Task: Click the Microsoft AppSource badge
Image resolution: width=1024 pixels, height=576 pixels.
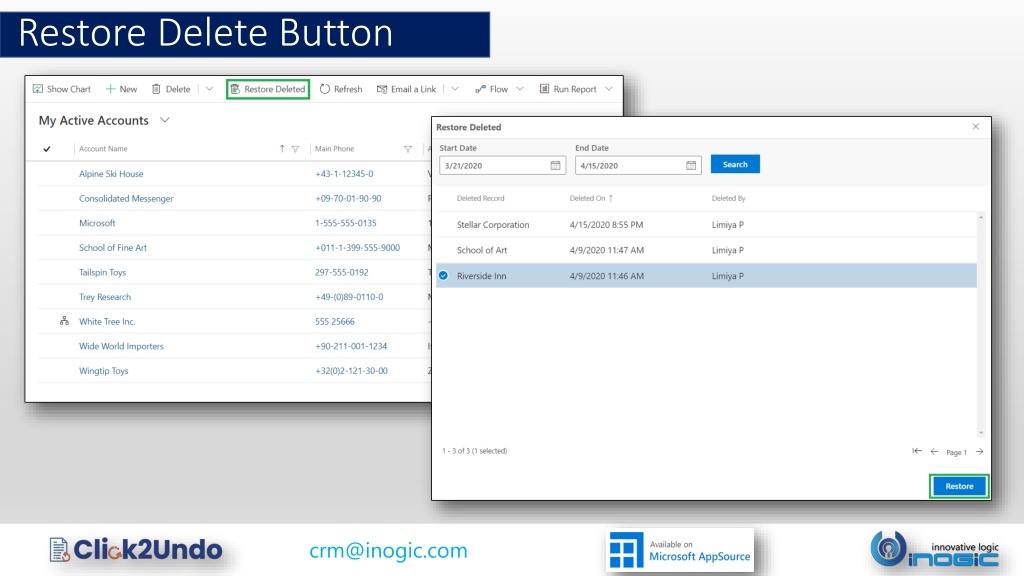Action: click(680, 551)
